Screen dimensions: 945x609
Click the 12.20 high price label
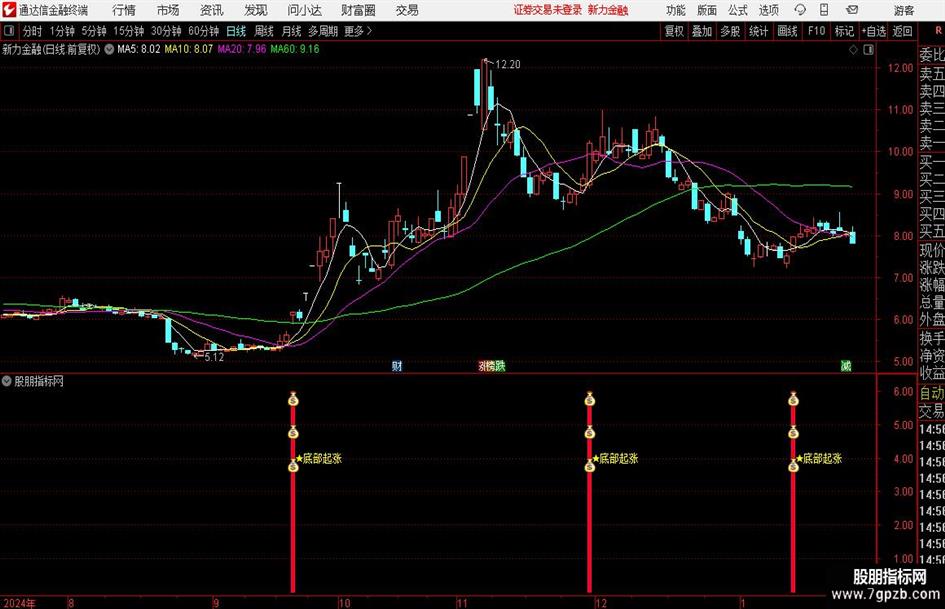[x=507, y=65]
